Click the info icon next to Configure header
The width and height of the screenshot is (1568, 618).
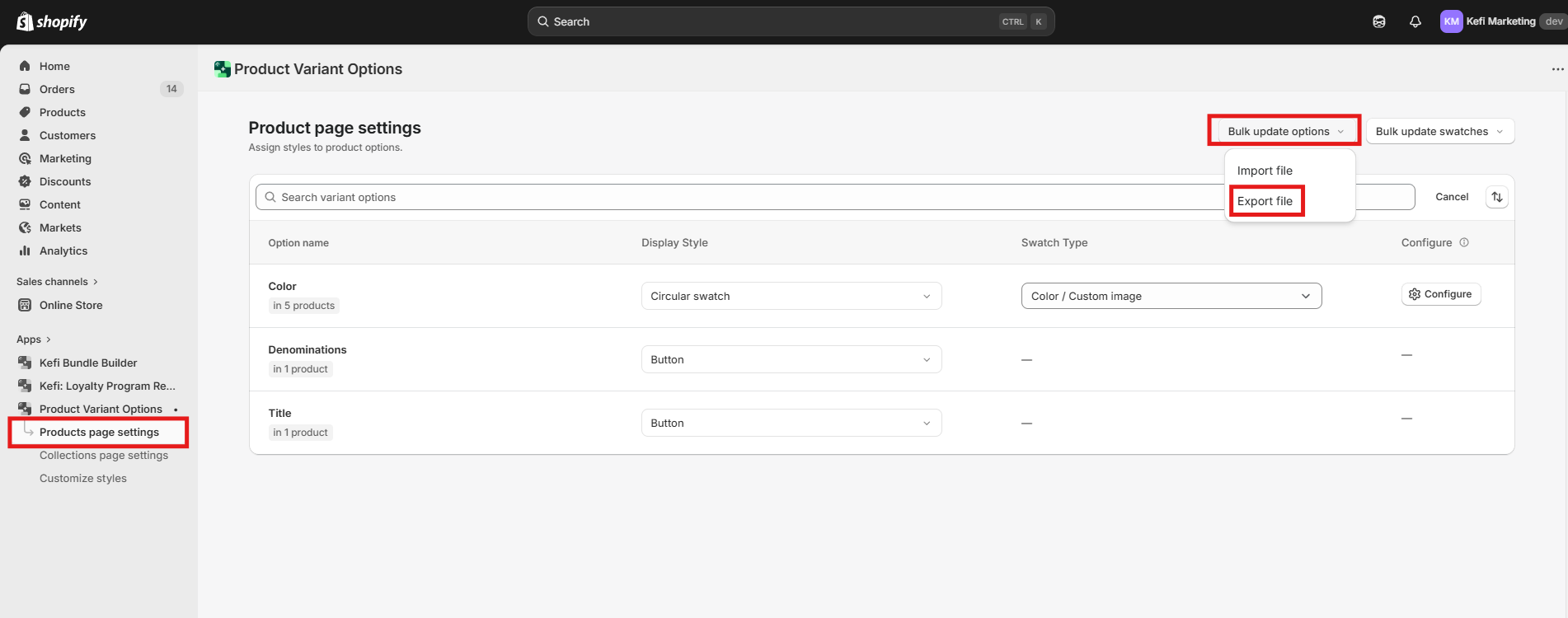tap(1464, 242)
